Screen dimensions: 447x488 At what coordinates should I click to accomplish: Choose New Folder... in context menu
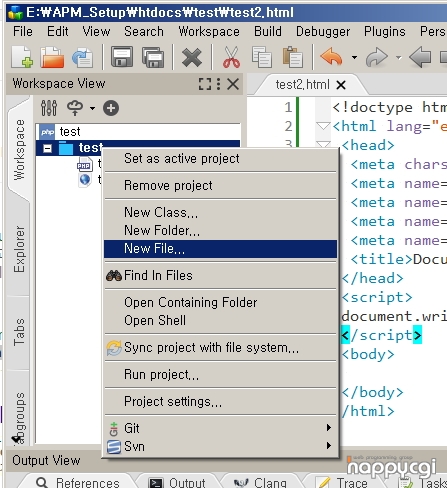(x=220, y=230)
